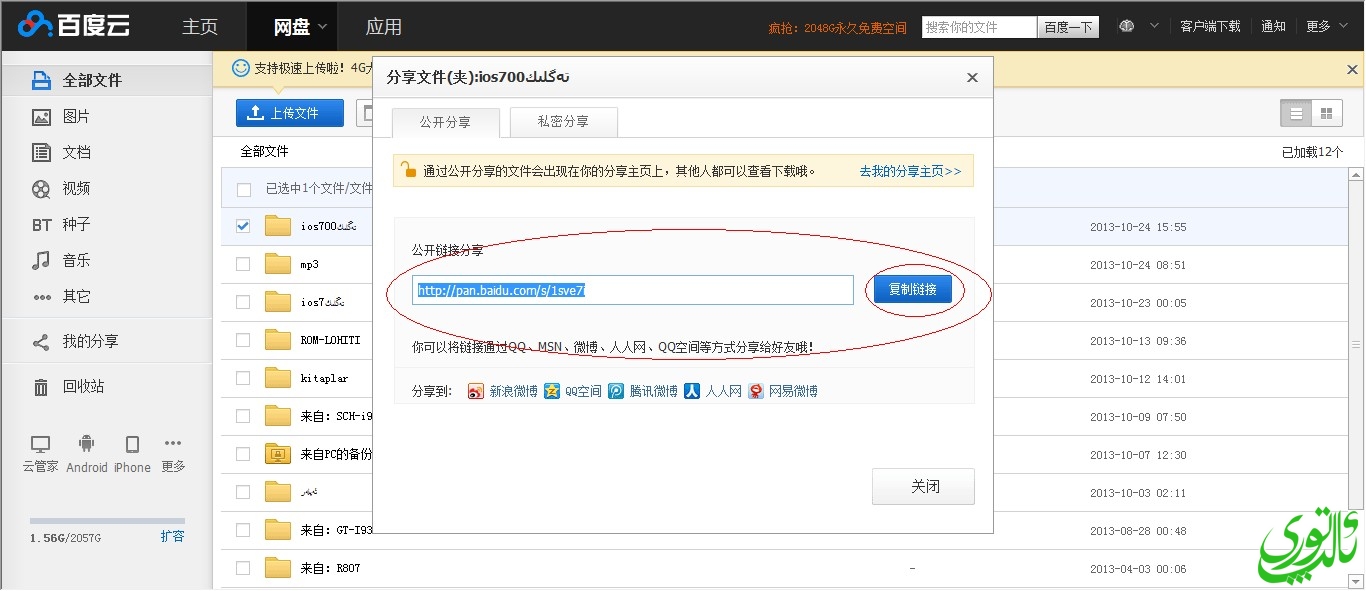1366x591 pixels.
Task: Click the 2048G永久免费空间 promo link
Action: pyautogui.click(x=837, y=28)
